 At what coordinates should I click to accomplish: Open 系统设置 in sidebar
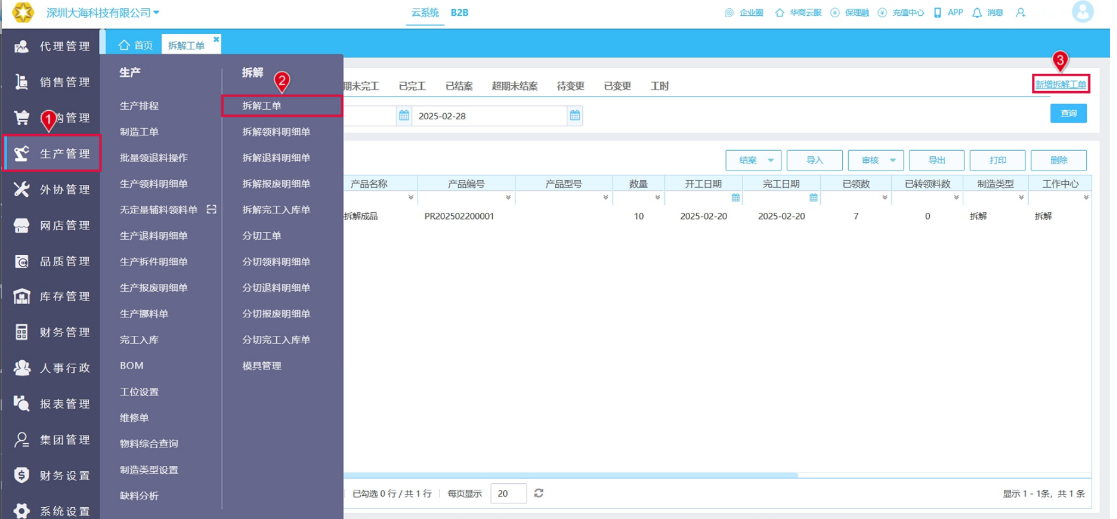click(x=51, y=510)
